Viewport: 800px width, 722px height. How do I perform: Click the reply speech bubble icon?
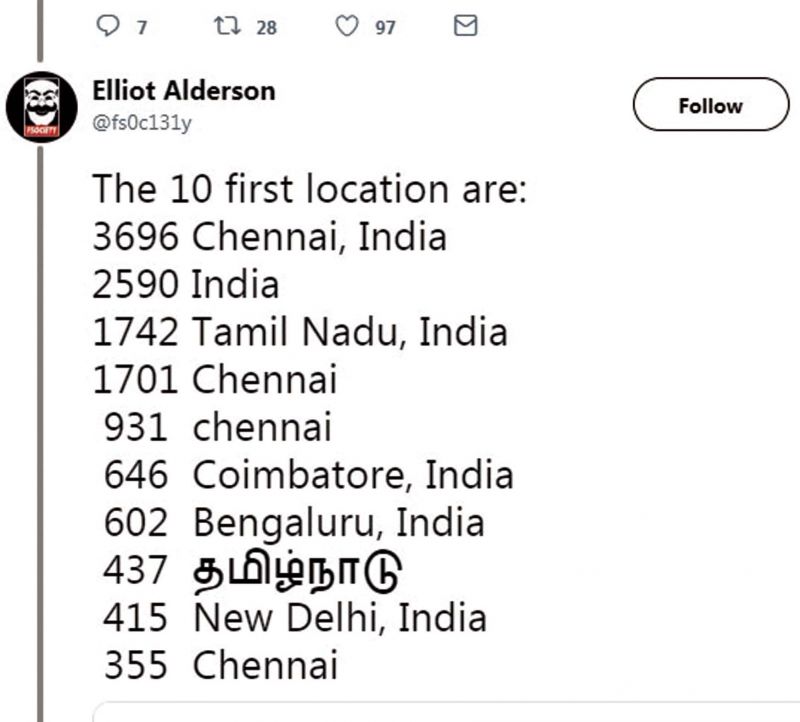(108, 26)
